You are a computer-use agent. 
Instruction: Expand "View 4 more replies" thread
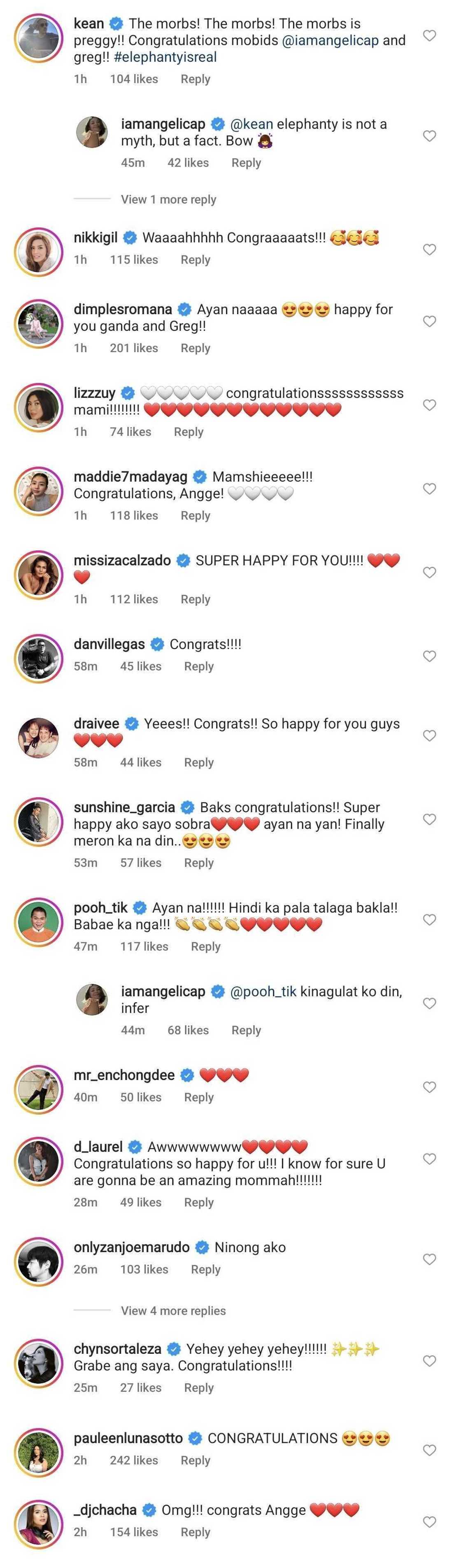click(x=173, y=1311)
